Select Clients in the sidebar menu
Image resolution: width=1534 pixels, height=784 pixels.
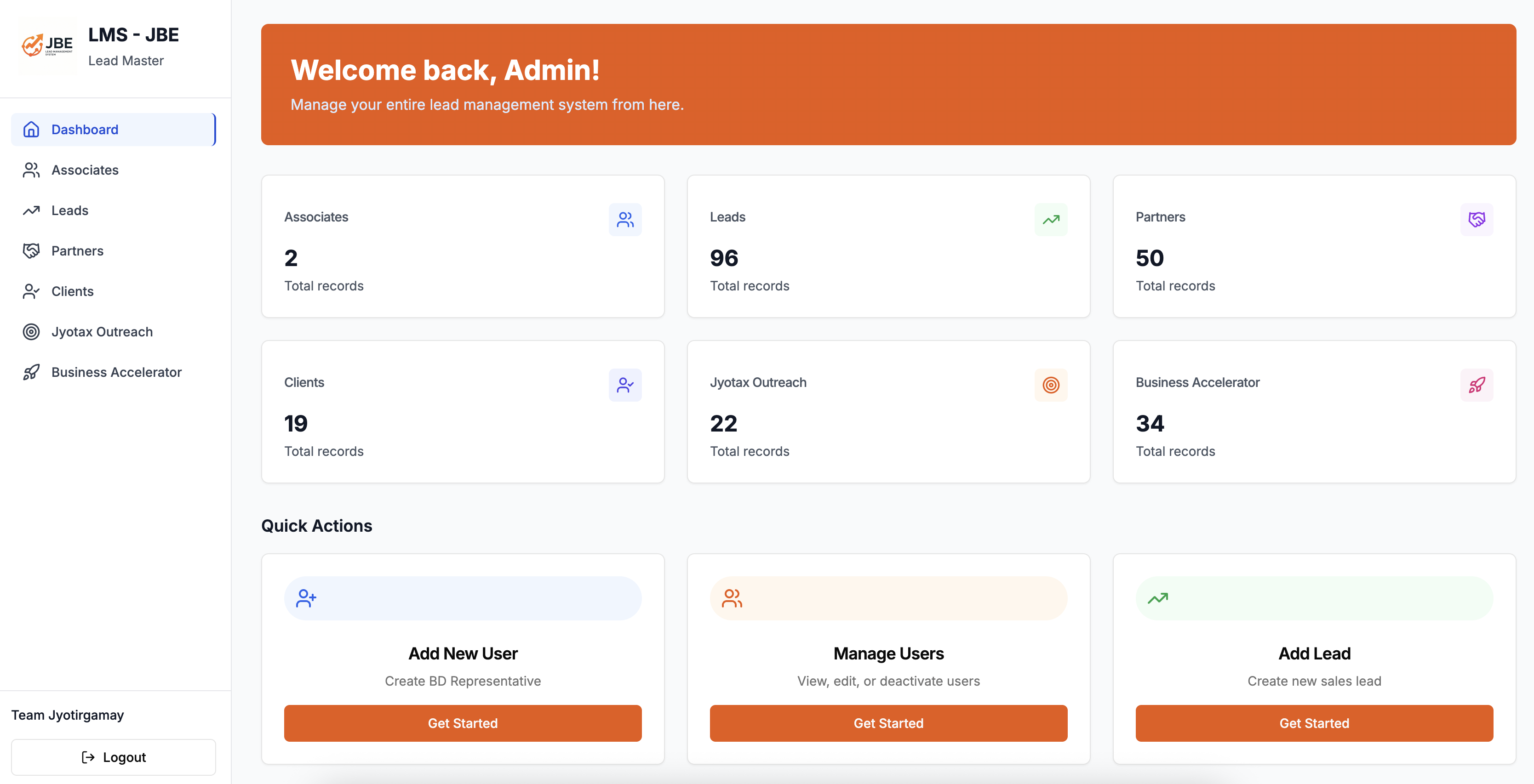113,291
